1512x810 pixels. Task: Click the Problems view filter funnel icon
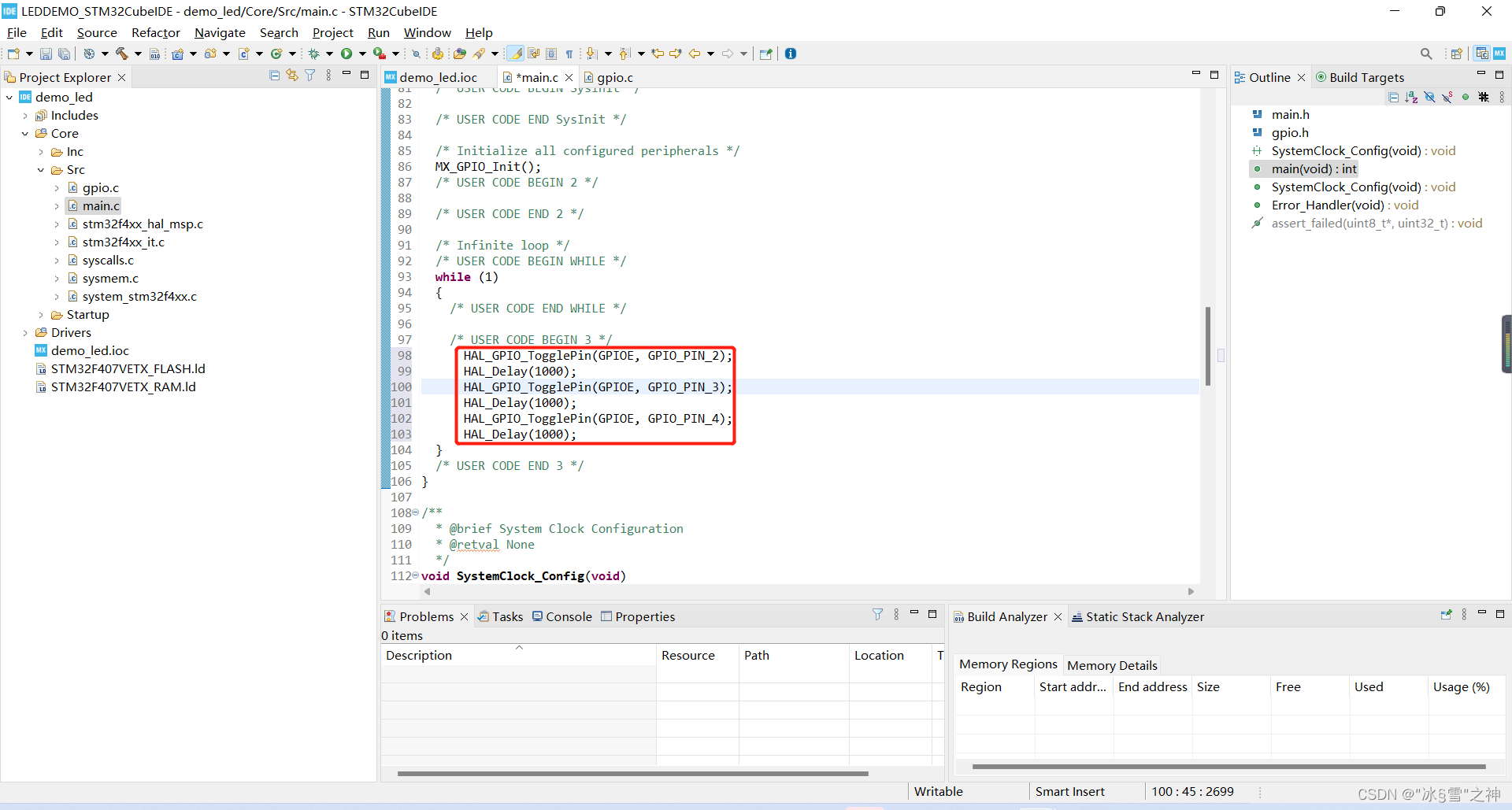(877, 615)
